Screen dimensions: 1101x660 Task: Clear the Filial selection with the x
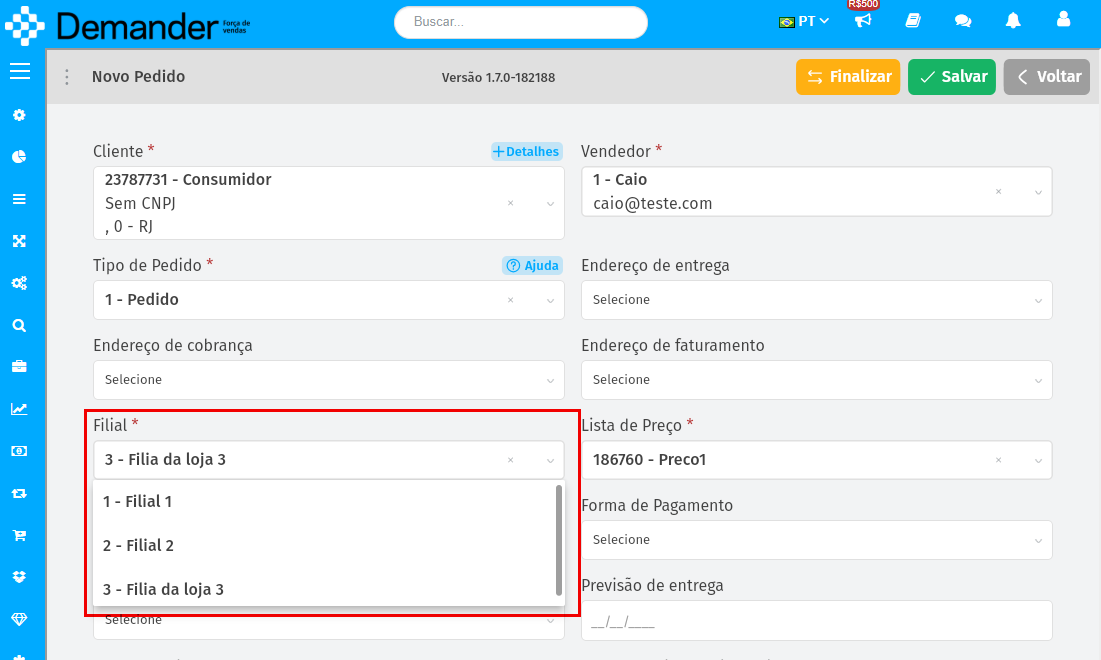(510, 460)
